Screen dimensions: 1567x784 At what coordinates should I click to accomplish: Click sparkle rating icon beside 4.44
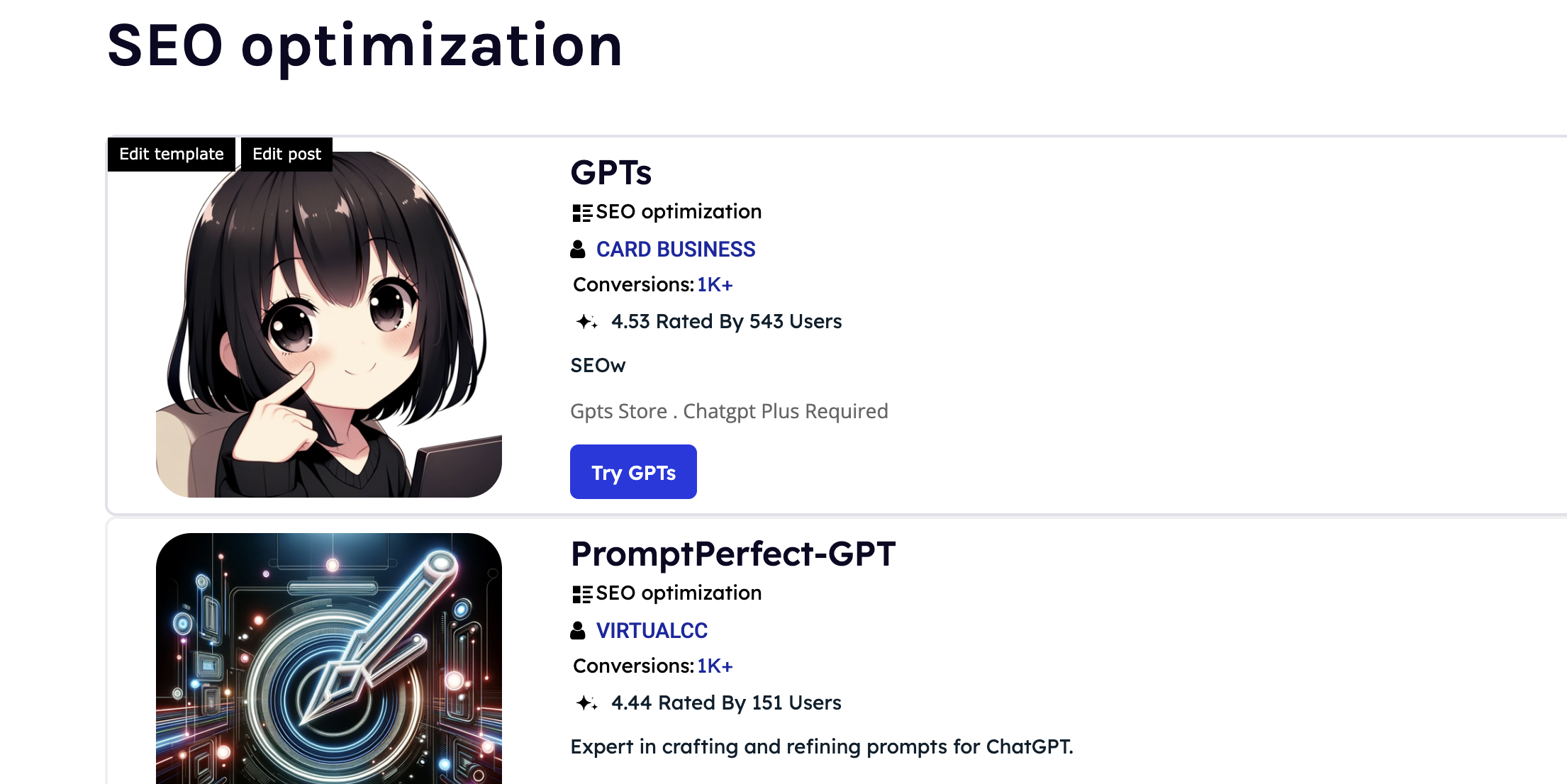(586, 703)
